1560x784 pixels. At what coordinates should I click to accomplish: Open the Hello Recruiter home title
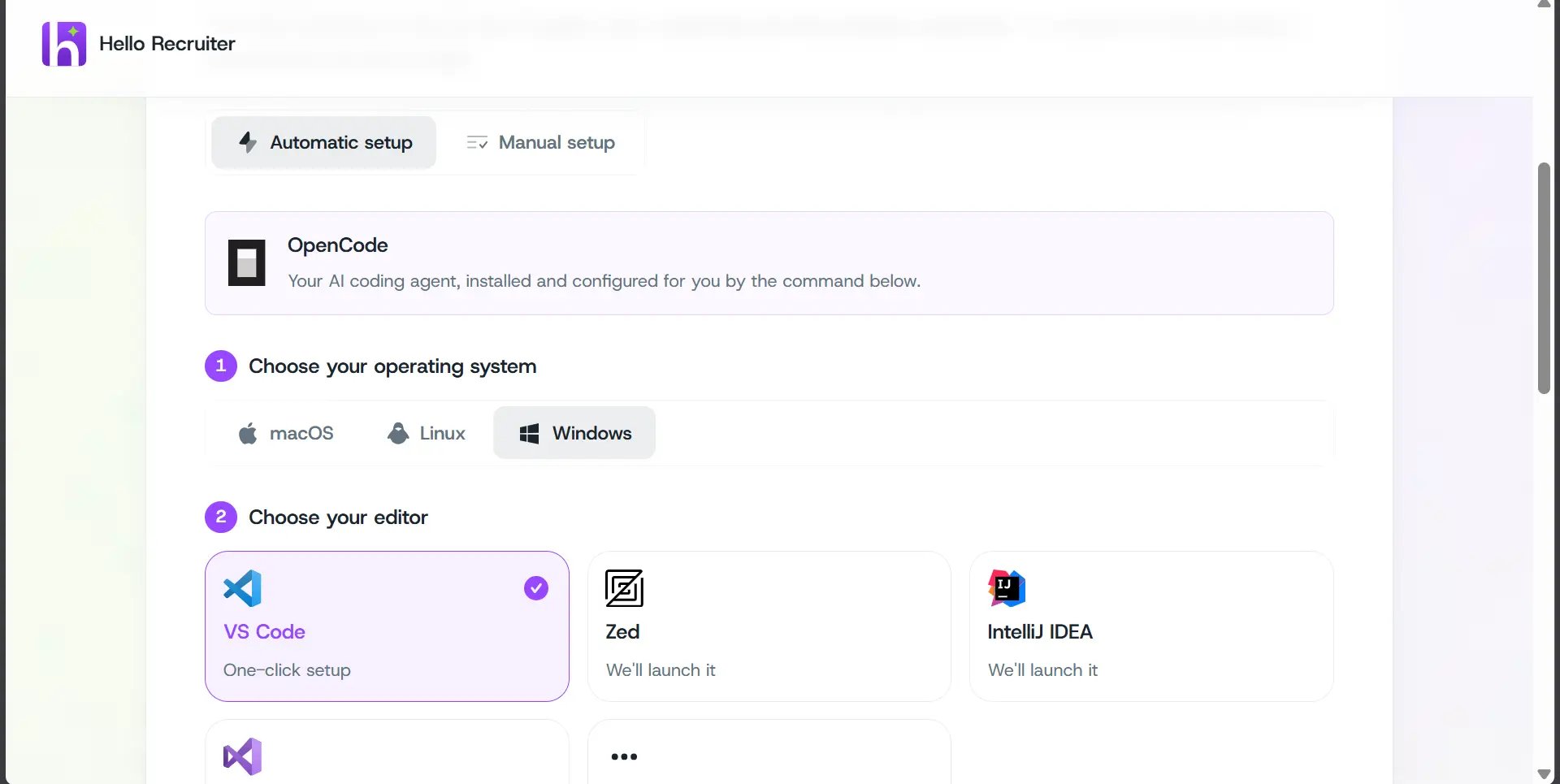167,44
